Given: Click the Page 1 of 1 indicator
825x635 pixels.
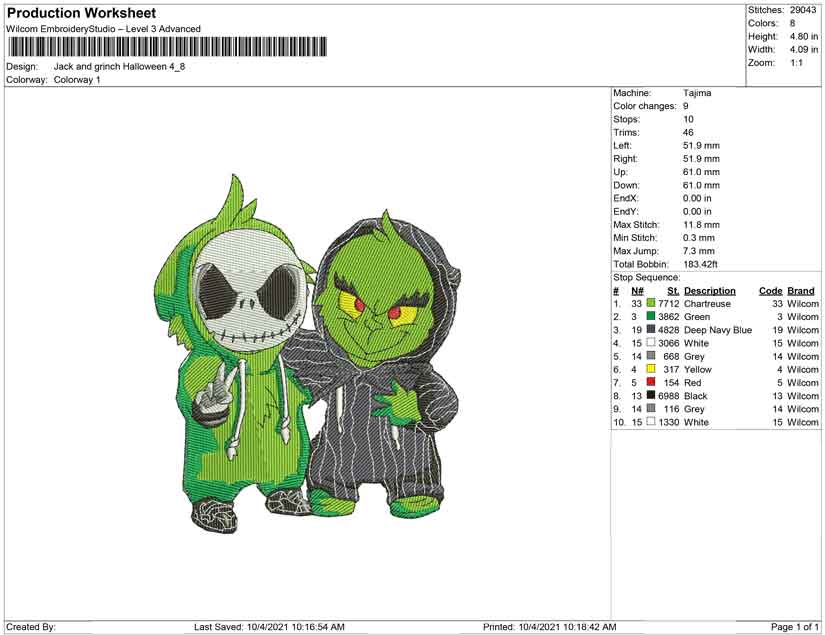Looking at the screenshot, I should coord(795,627).
